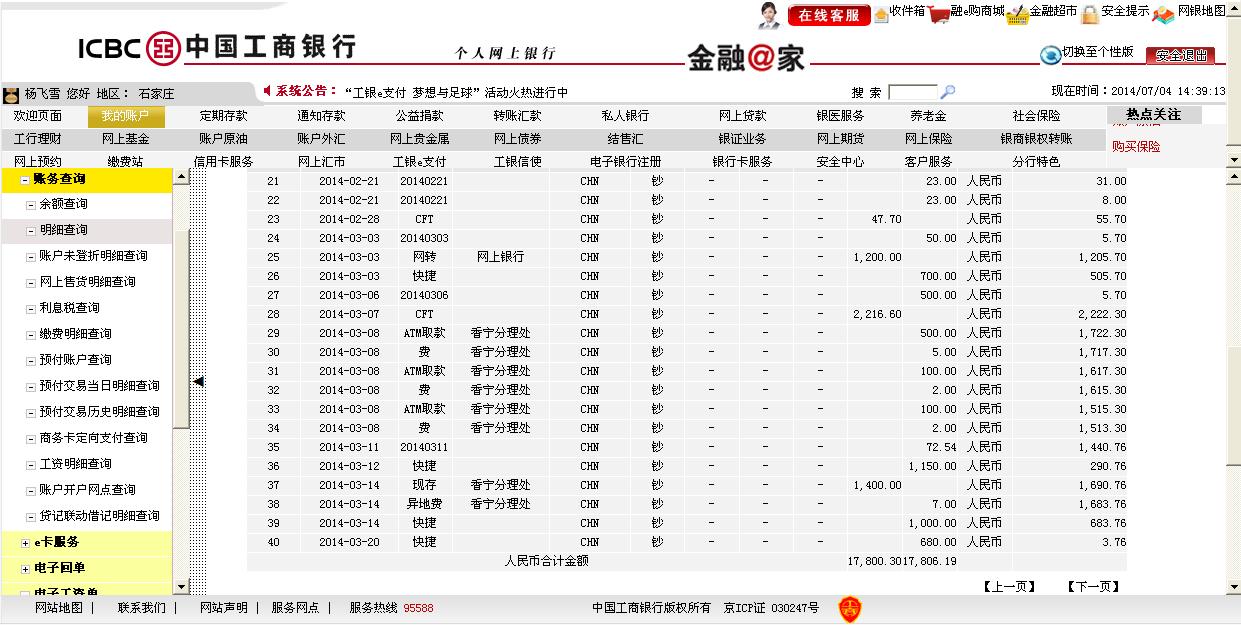Open the 我的账户 tab
Image resolution: width=1241 pixels, height=625 pixels.
[x=125, y=116]
